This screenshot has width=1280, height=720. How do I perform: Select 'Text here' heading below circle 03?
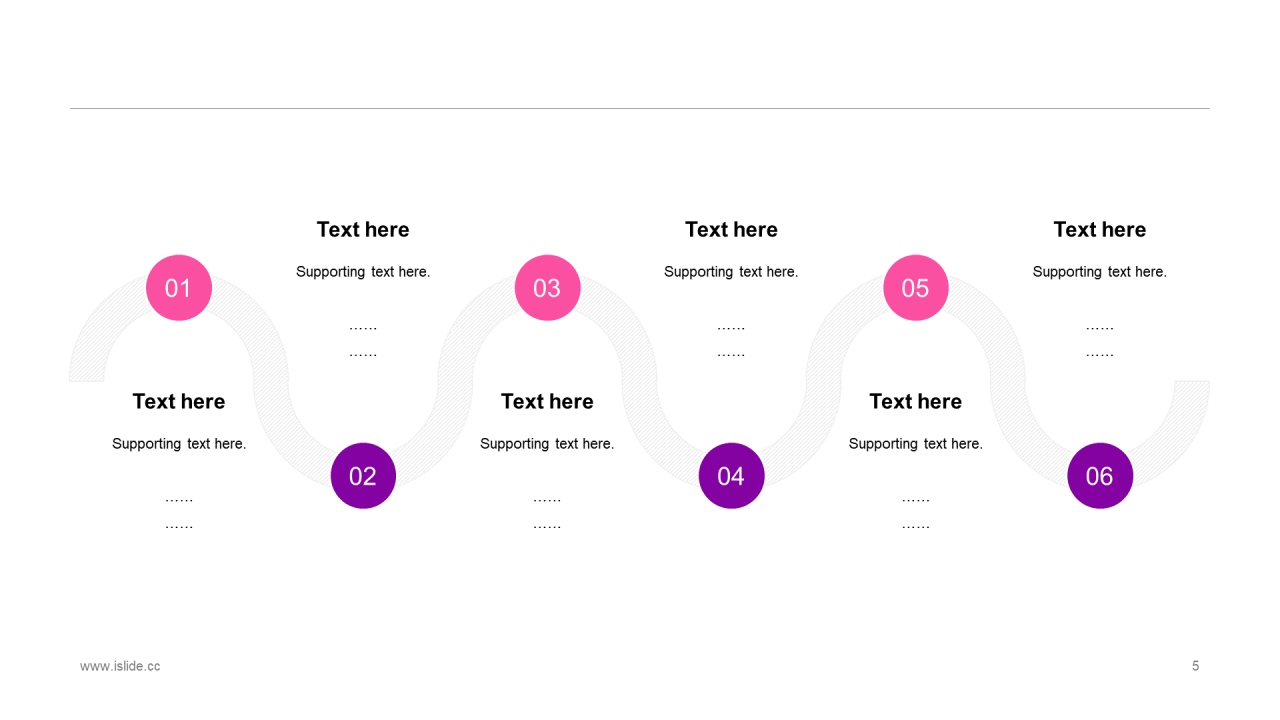547,401
